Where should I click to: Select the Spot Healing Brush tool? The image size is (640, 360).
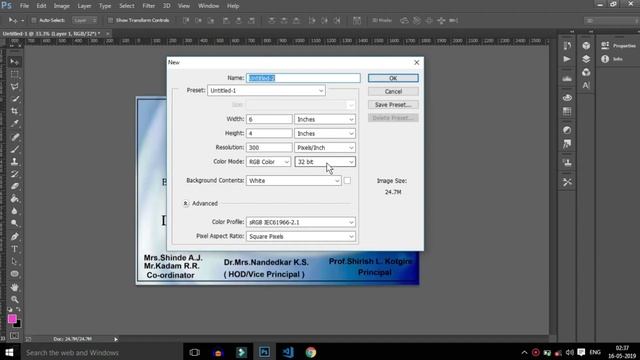tap(14, 137)
